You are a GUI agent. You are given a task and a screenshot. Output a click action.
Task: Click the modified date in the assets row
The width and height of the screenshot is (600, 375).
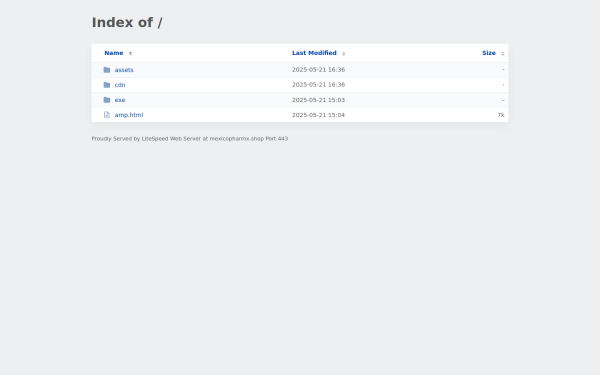[318, 70]
